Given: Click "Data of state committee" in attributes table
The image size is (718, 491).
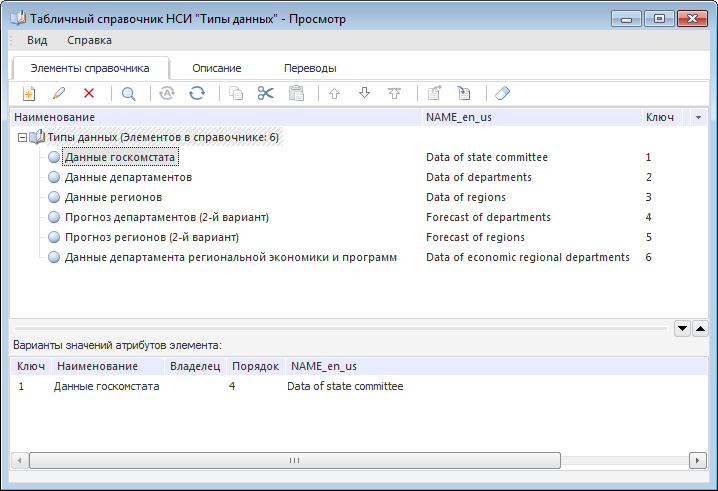Looking at the screenshot, I should tap(345, 386).
